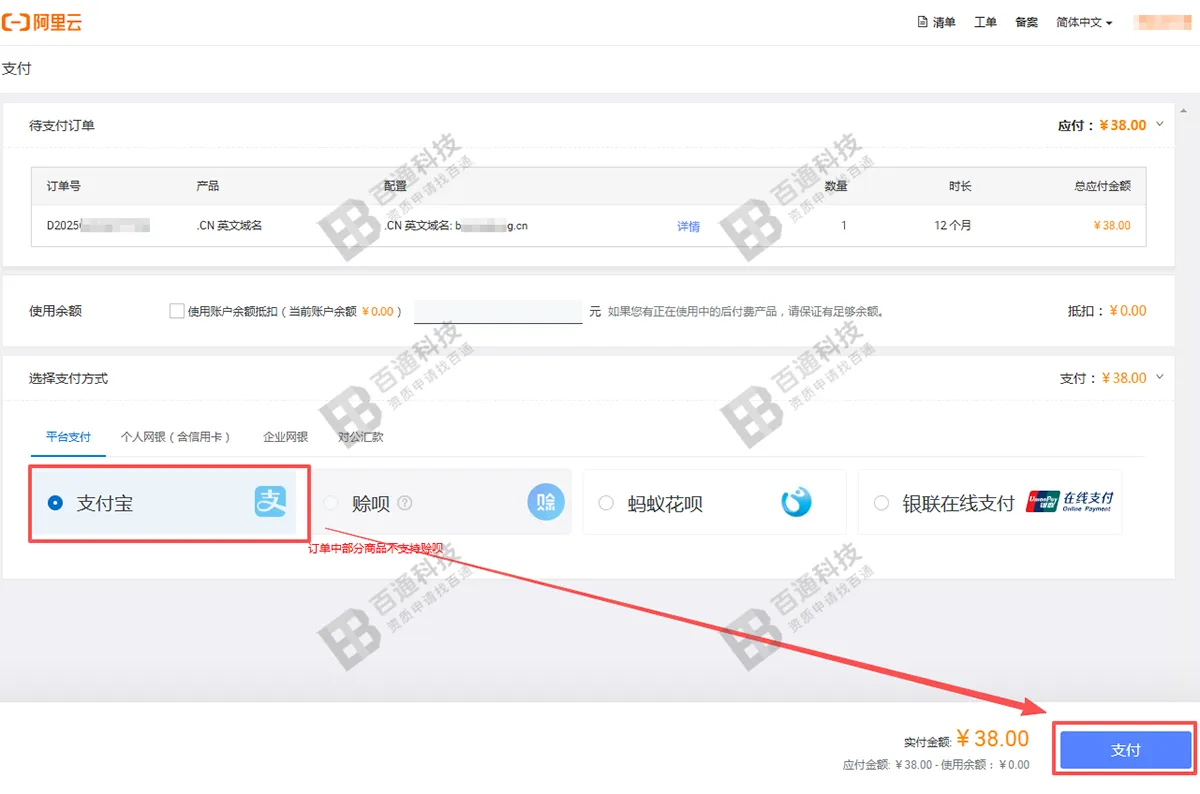
Task: Click the ¥38.00 total in order row
Action: point(1112,226)
